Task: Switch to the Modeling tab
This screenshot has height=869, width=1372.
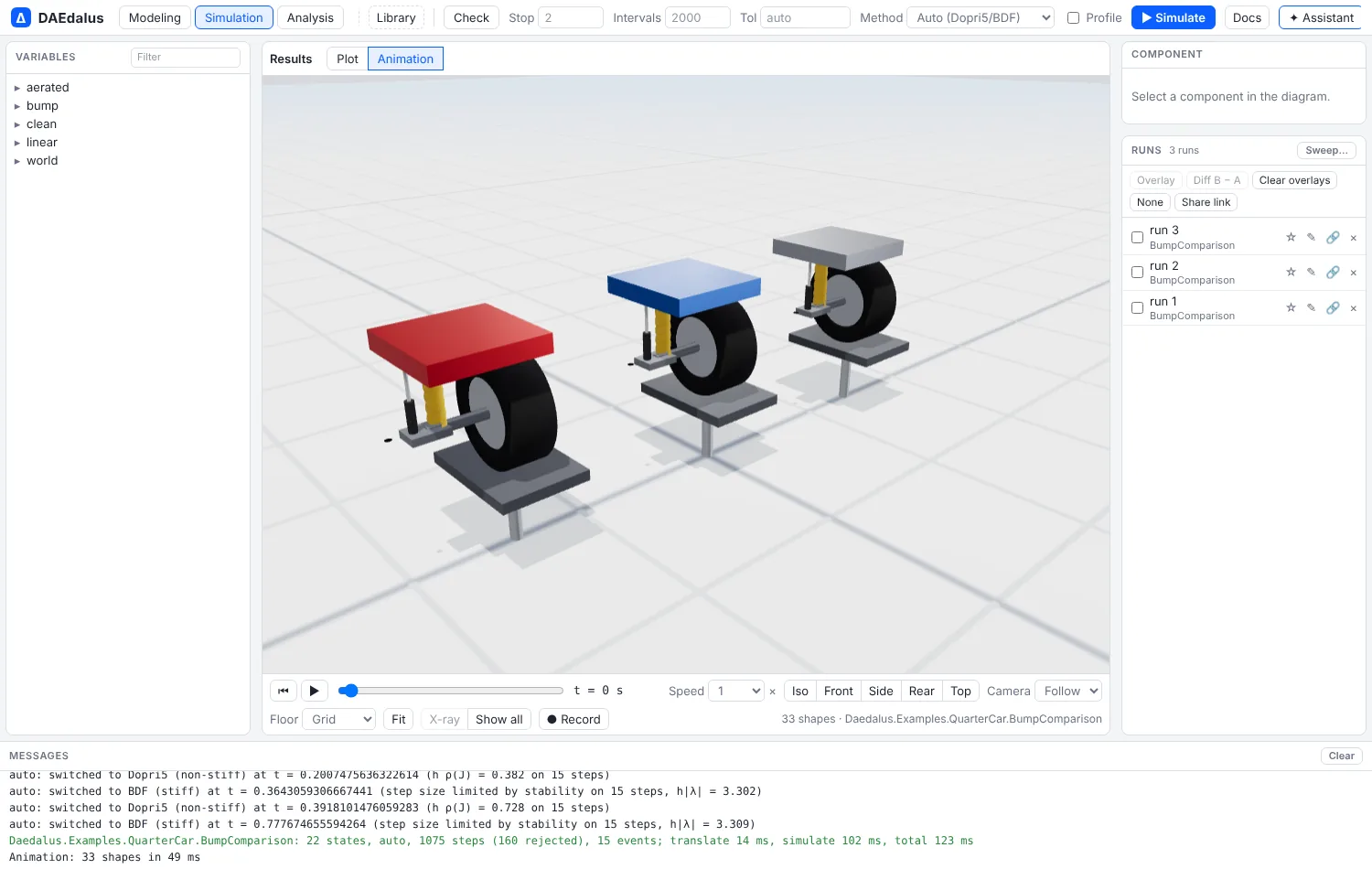Action: 155,17
